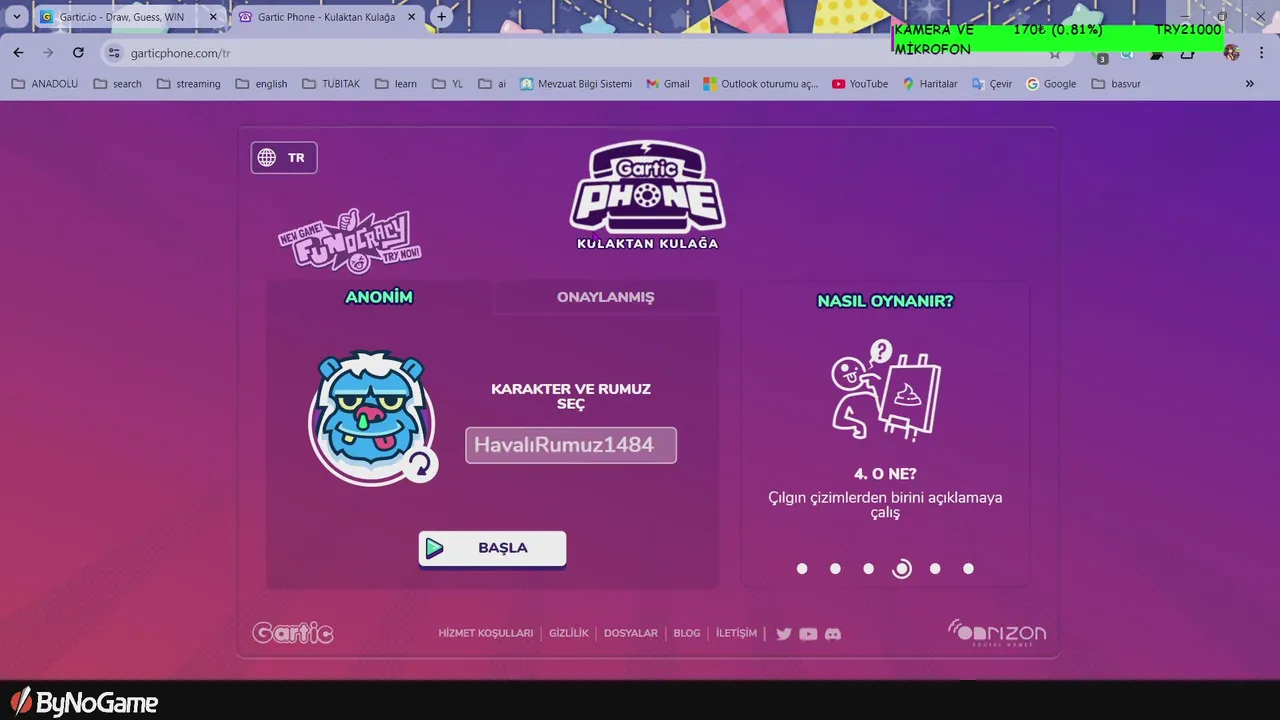The width and height of the screenshot is (1280, 720).
Task: Select the second how-to-play slide dot
Action: tap(835, 569)
